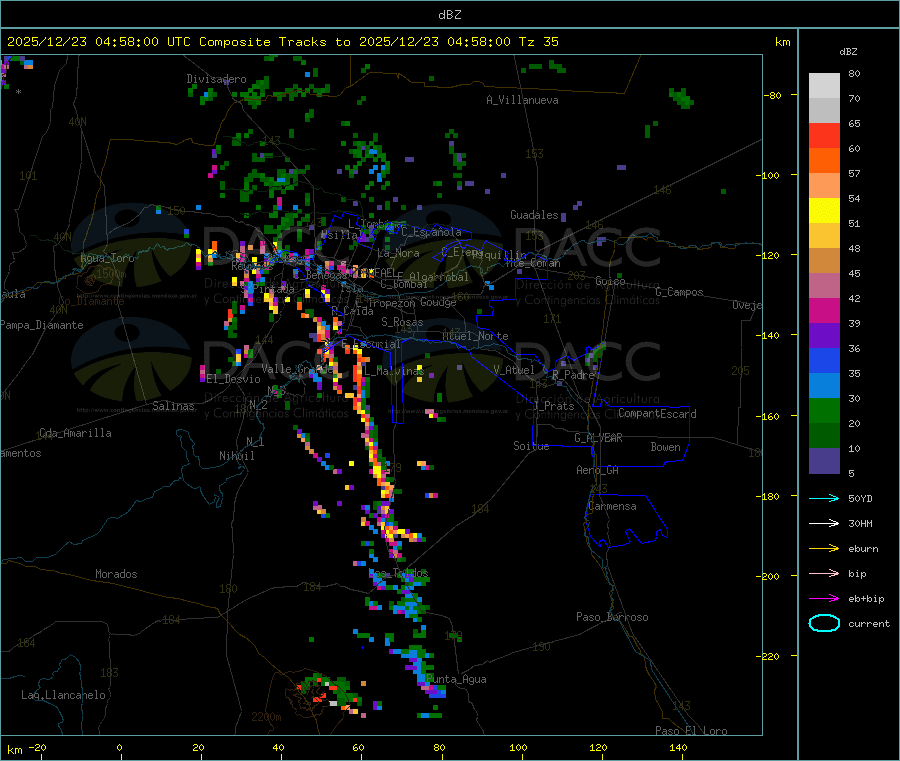Click the yellow eburn arrow legend icon

click(824, 549)
